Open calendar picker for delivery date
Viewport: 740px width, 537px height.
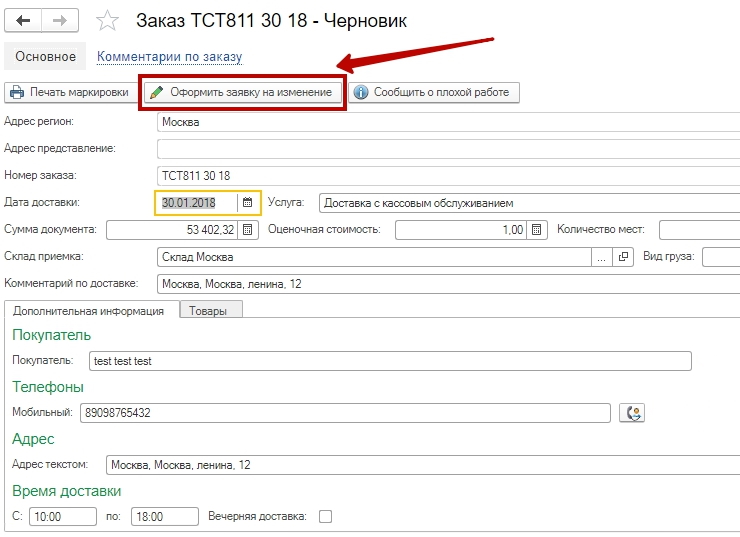click(248, 203)
